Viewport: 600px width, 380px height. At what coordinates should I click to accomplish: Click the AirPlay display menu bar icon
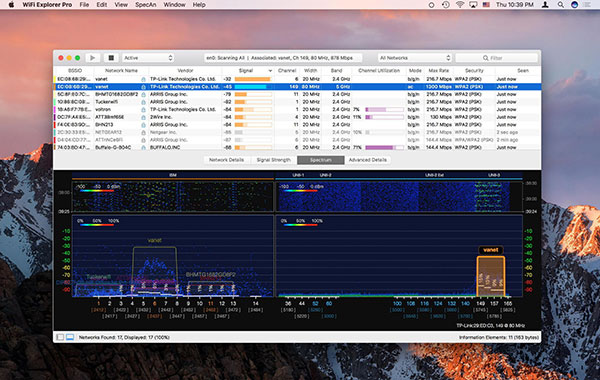473,5
